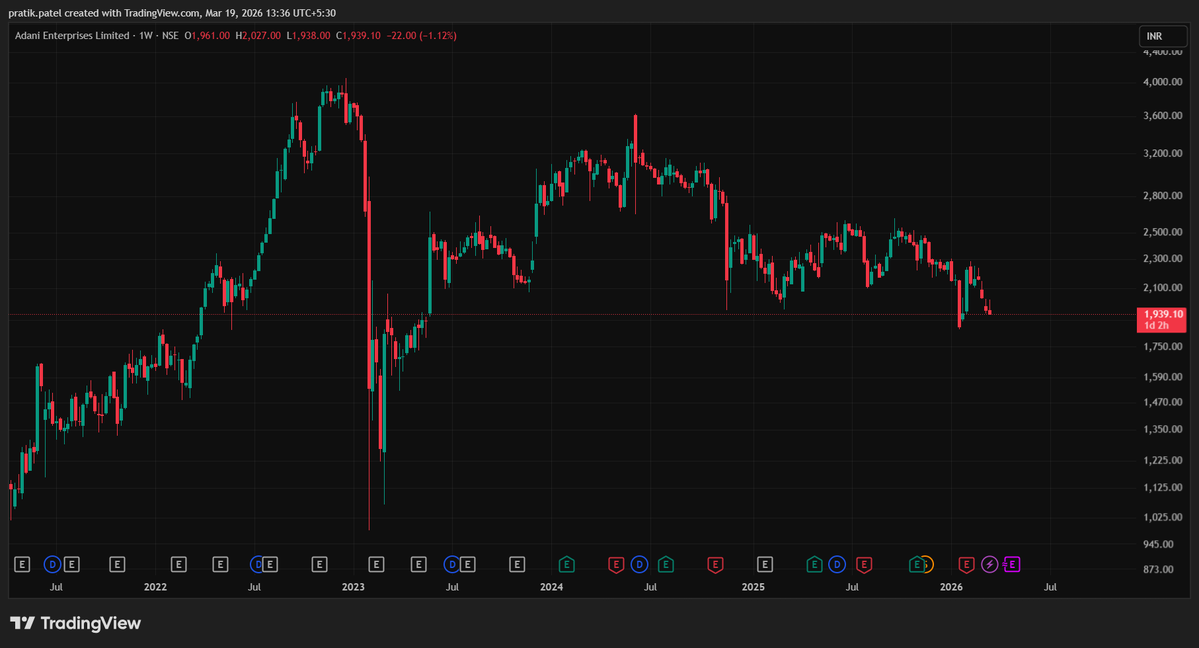The width and height of the screenshot is (1199, 648).
Task: Click the TradingView logo link
Action: pos(76,623)
